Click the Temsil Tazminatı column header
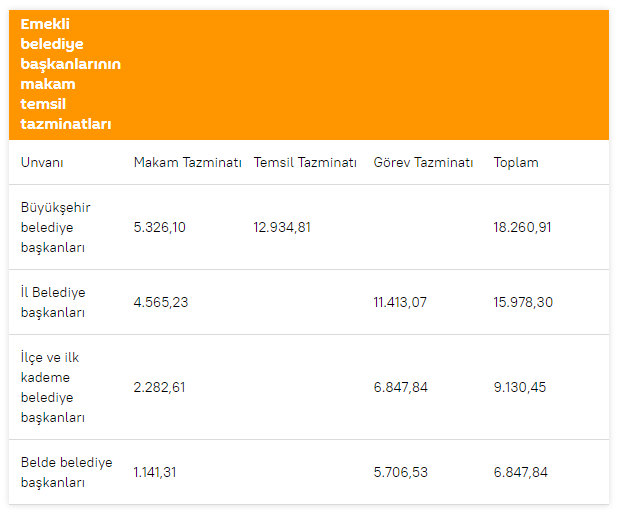 coord(305,163)
